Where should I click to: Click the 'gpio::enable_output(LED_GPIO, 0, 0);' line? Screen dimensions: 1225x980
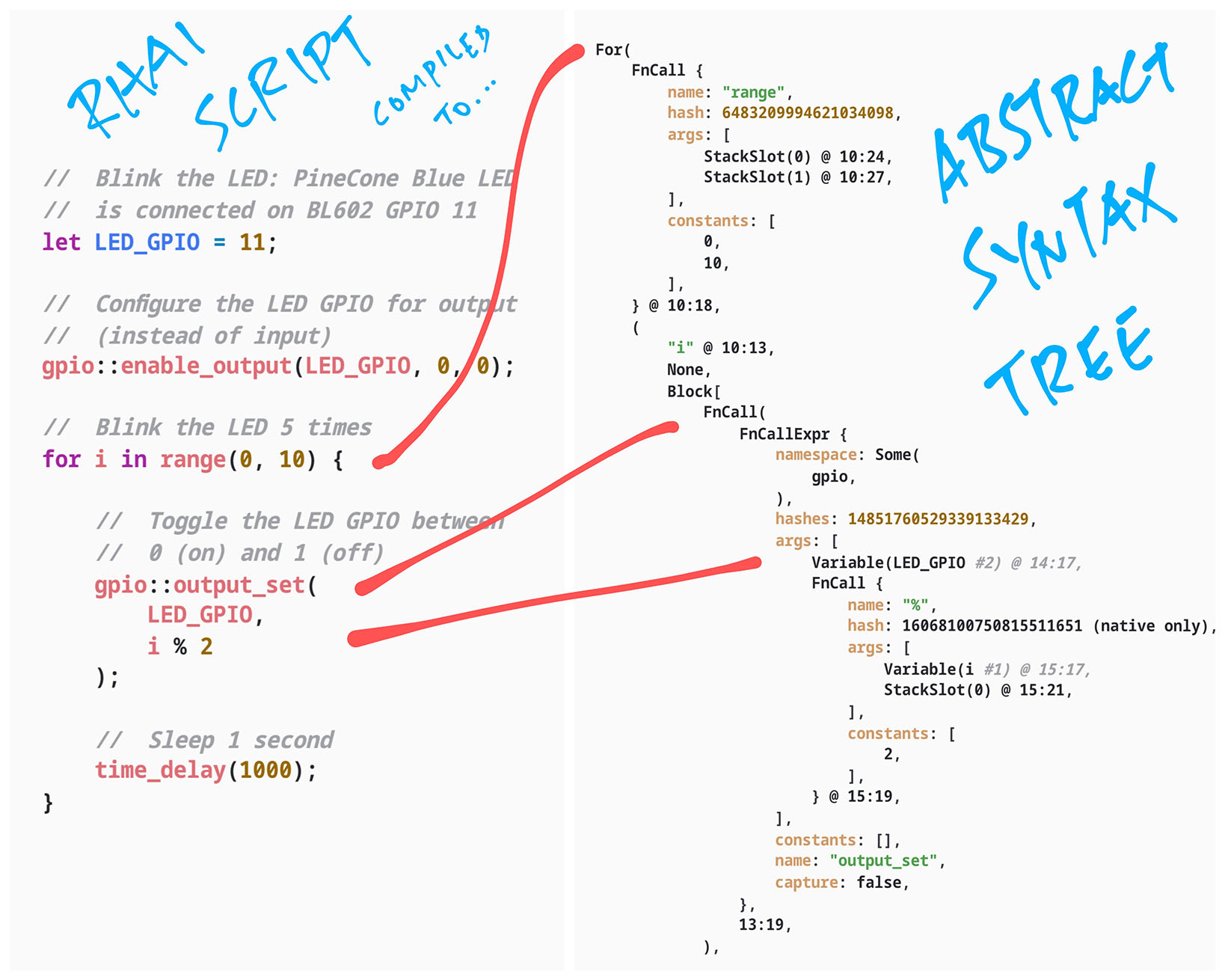coord(278,366)
